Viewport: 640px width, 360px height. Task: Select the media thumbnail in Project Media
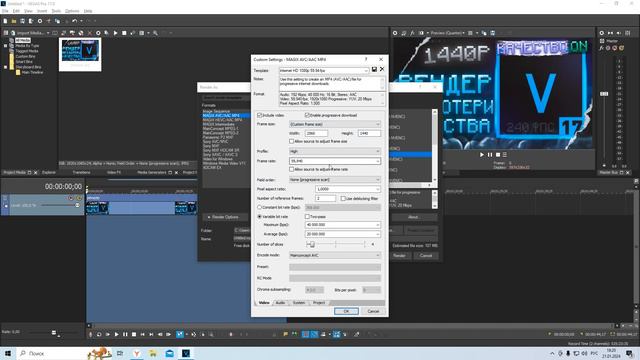80,54
